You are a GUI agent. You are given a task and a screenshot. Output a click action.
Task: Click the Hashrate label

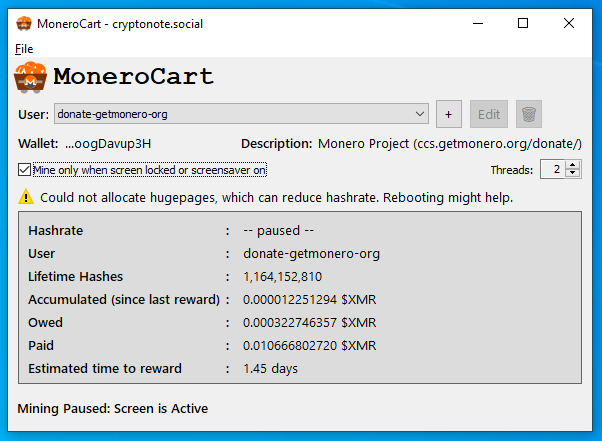(56, 230)
